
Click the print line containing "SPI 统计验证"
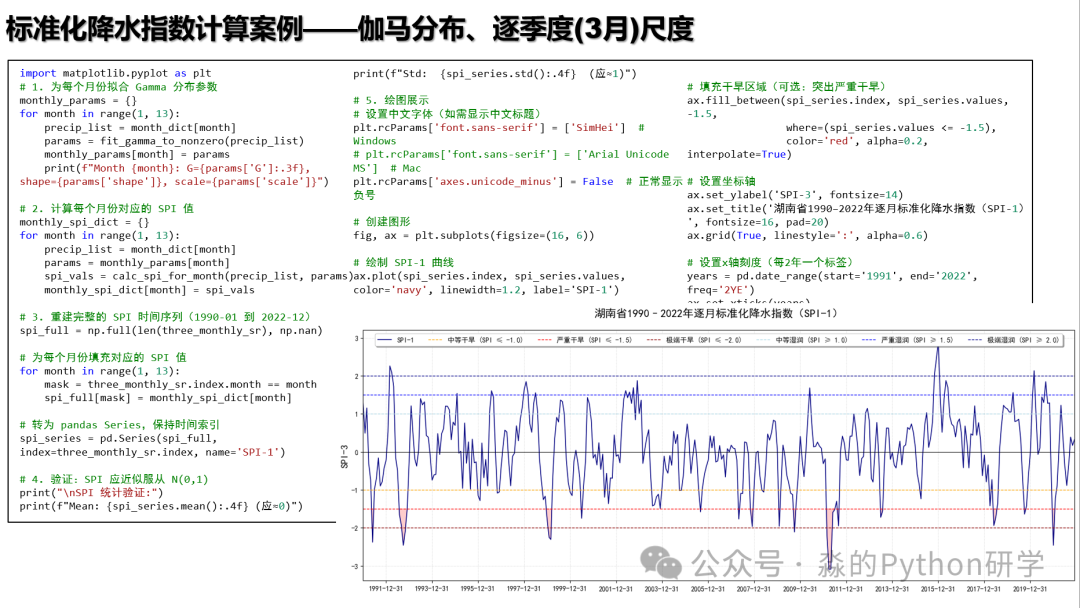point(92,493)
